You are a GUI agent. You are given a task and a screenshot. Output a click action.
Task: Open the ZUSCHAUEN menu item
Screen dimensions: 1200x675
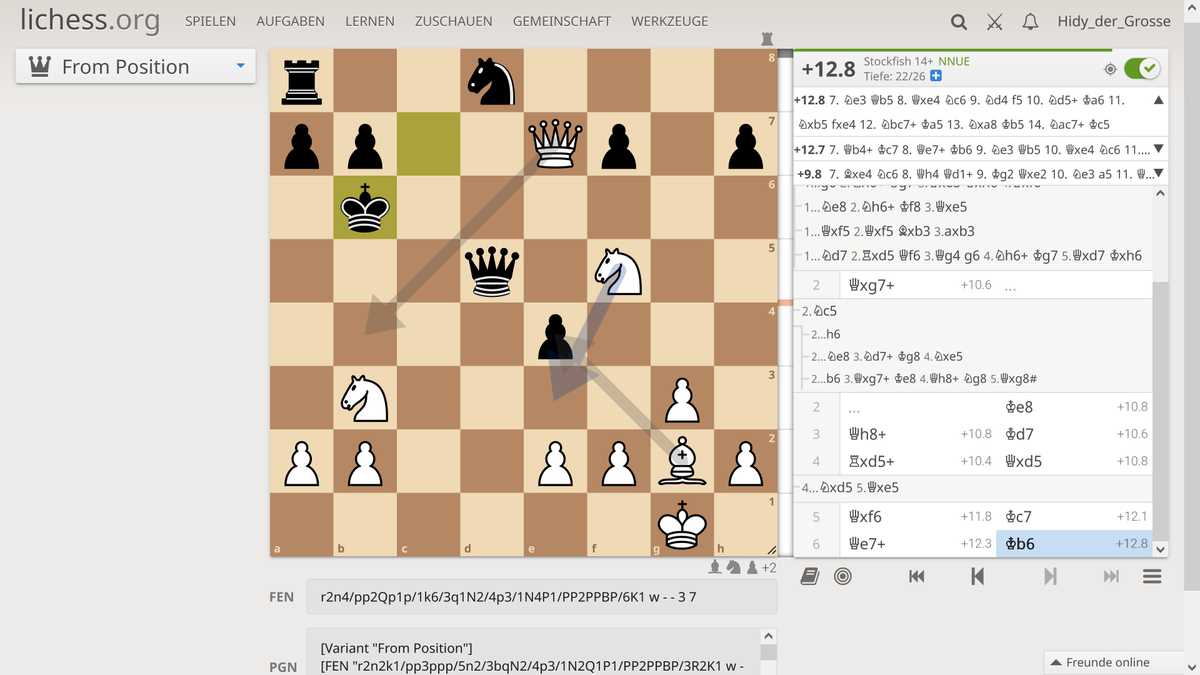click(x=453, y=20)
